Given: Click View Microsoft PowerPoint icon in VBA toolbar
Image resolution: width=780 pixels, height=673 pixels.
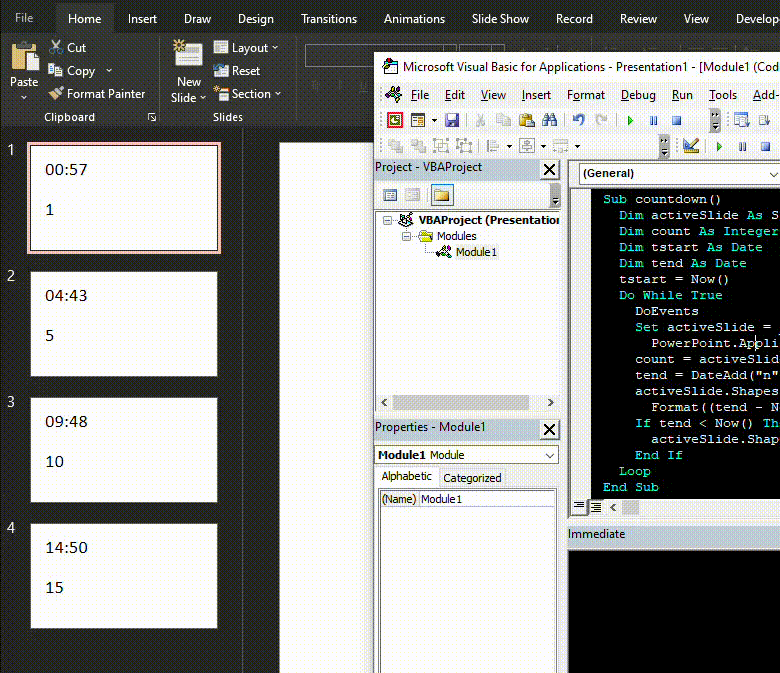Looking at the screenshot, I should click(395, 120).
